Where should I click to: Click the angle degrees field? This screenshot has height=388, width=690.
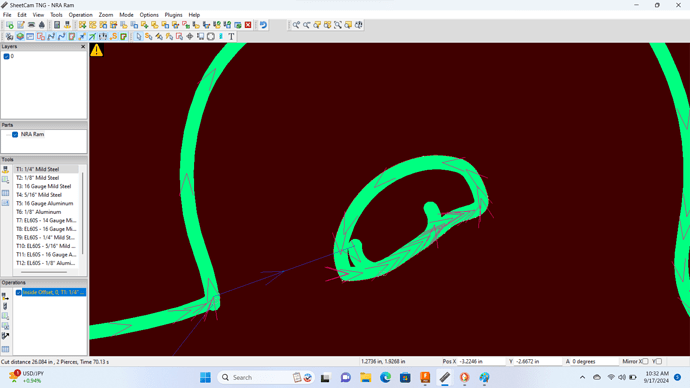[594, 361]
